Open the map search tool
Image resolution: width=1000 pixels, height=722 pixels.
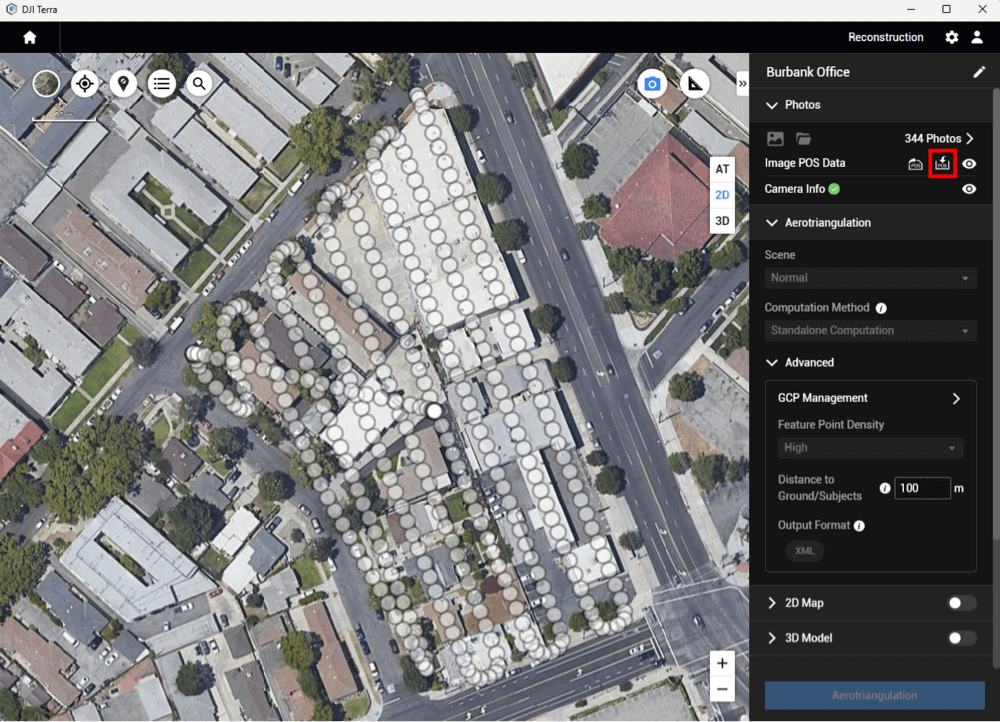point(199,84)
